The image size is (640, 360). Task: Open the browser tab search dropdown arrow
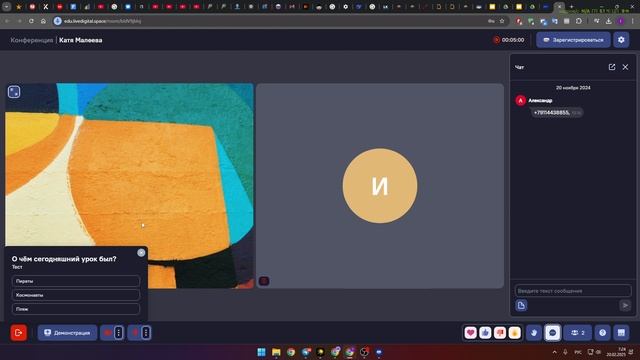click(x=6, y=7)
